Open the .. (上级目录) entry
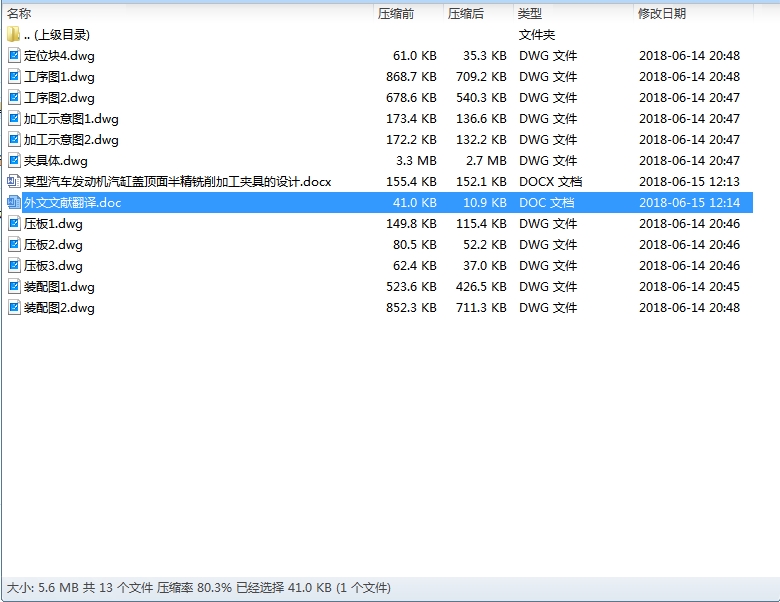 [57, 35]
